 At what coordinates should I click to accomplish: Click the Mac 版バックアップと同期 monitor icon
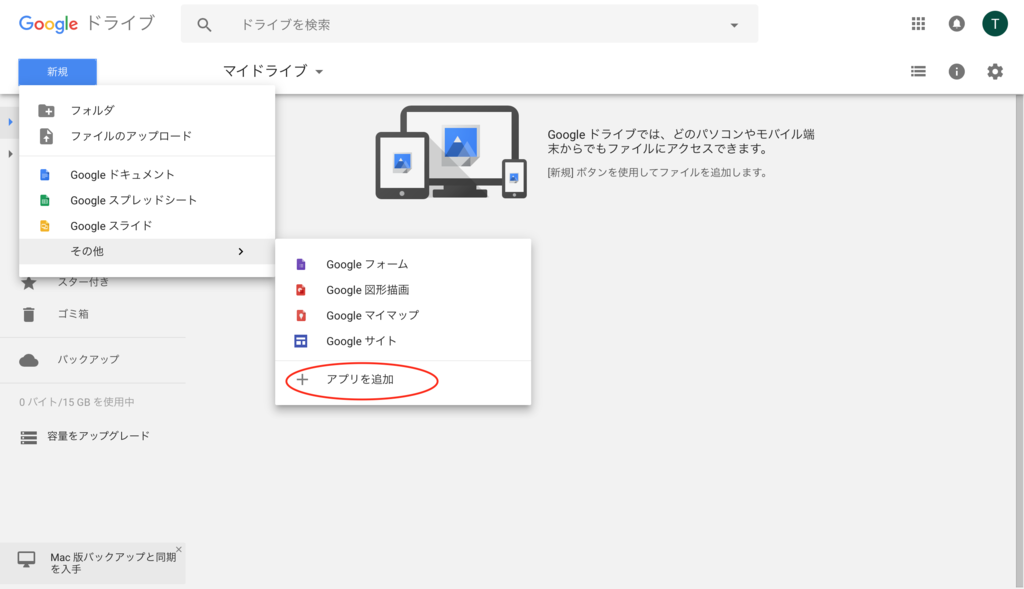click(x=28, y=557)
